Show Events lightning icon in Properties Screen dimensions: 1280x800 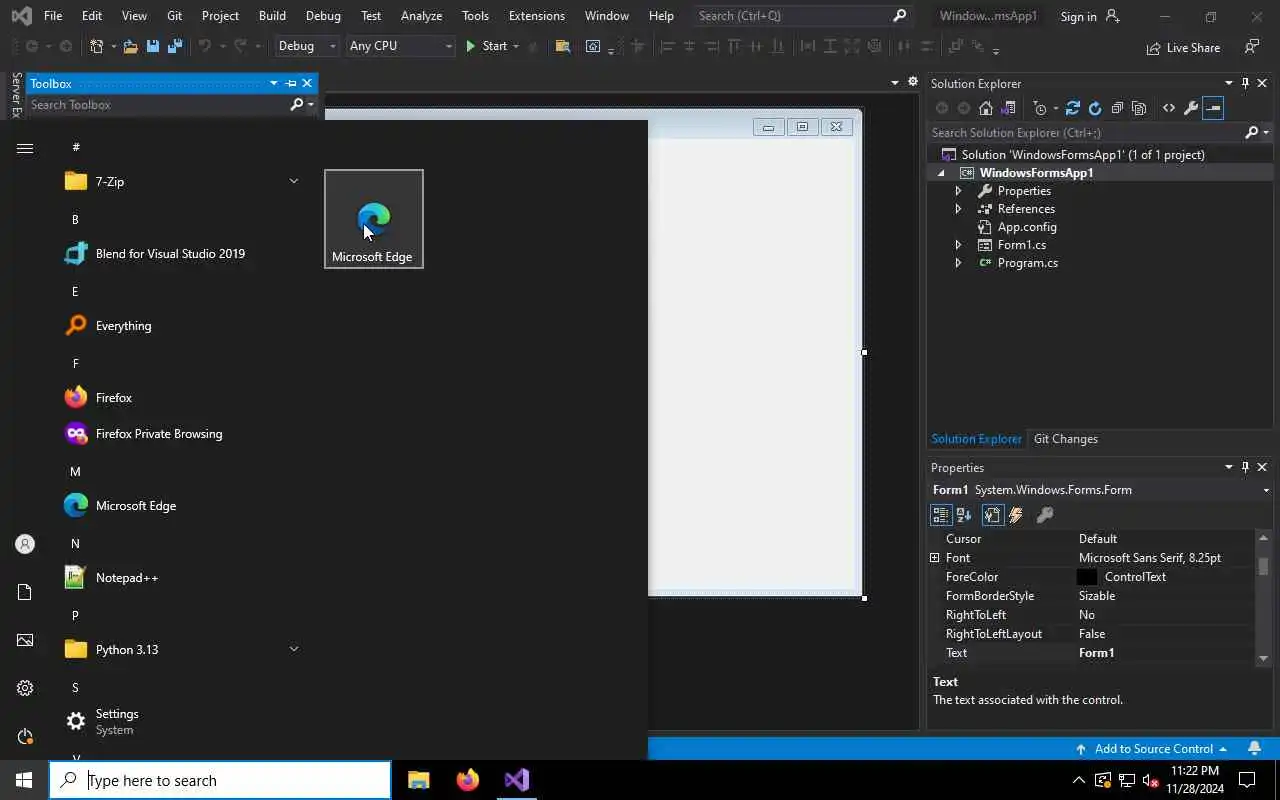point(1016,515)
